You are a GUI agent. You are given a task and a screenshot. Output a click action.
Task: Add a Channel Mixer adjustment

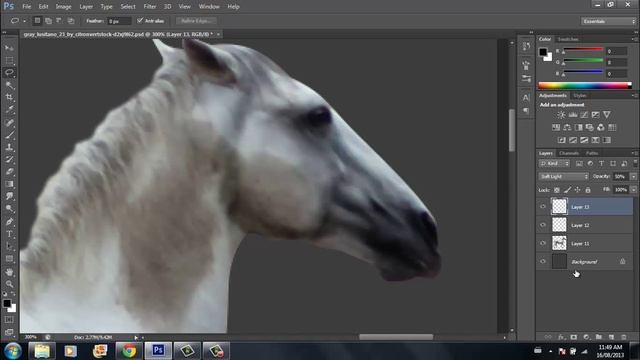(x=601, y=127)
